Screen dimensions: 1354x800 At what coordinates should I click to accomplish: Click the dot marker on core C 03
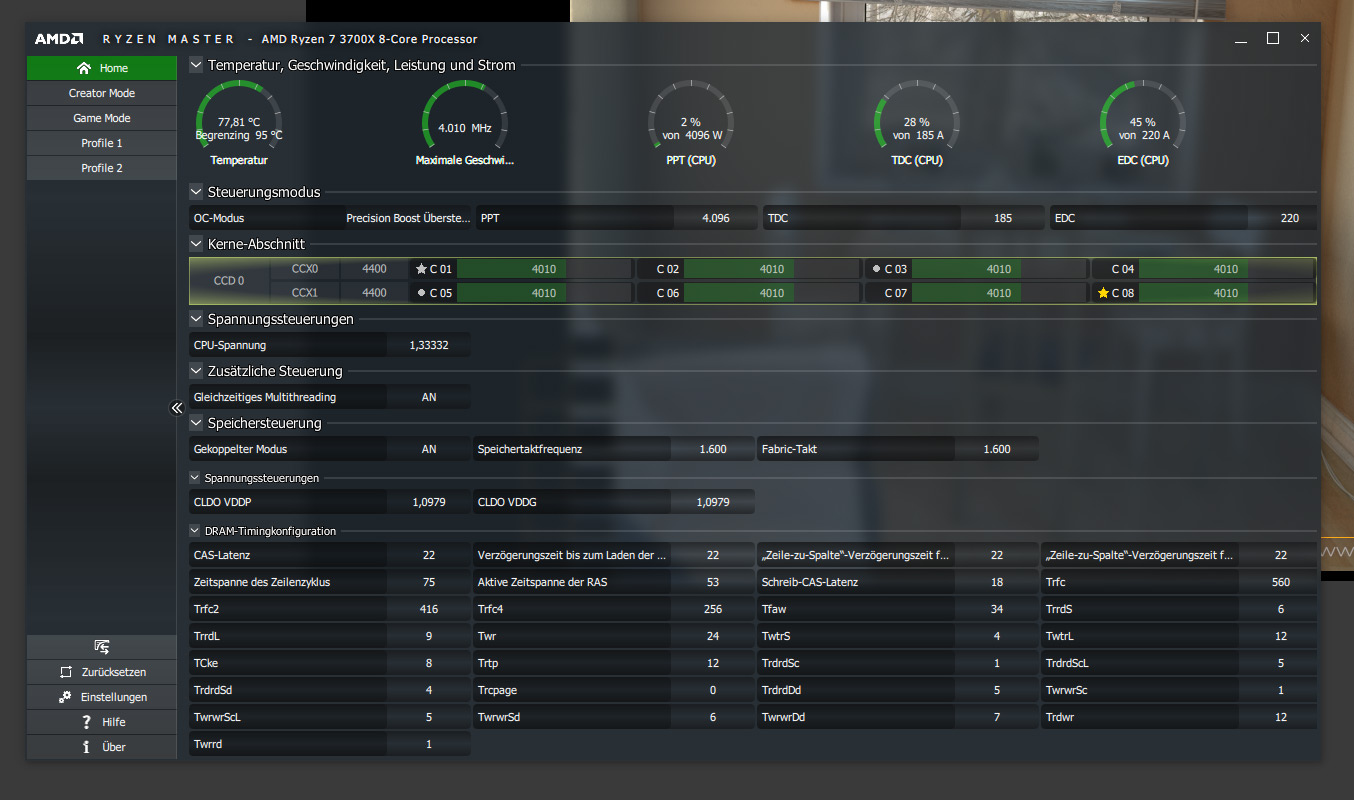tap(876, 269)
